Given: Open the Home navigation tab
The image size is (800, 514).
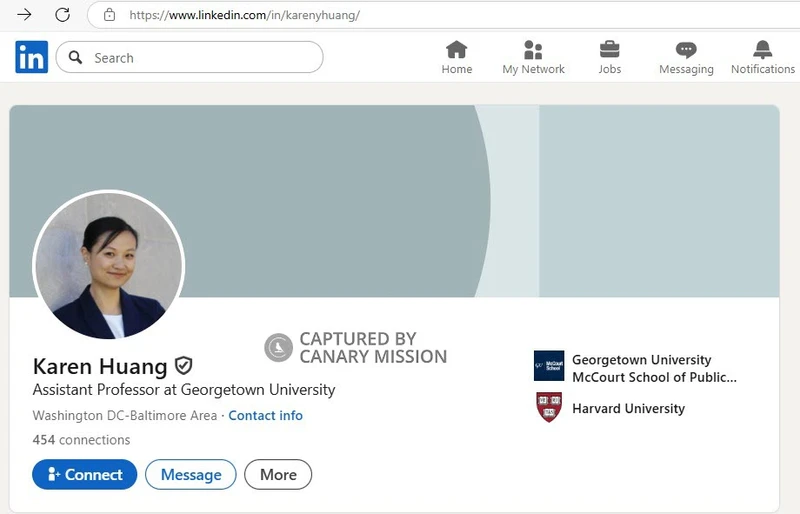Looking at the screenshot, I should coord(457,57).
